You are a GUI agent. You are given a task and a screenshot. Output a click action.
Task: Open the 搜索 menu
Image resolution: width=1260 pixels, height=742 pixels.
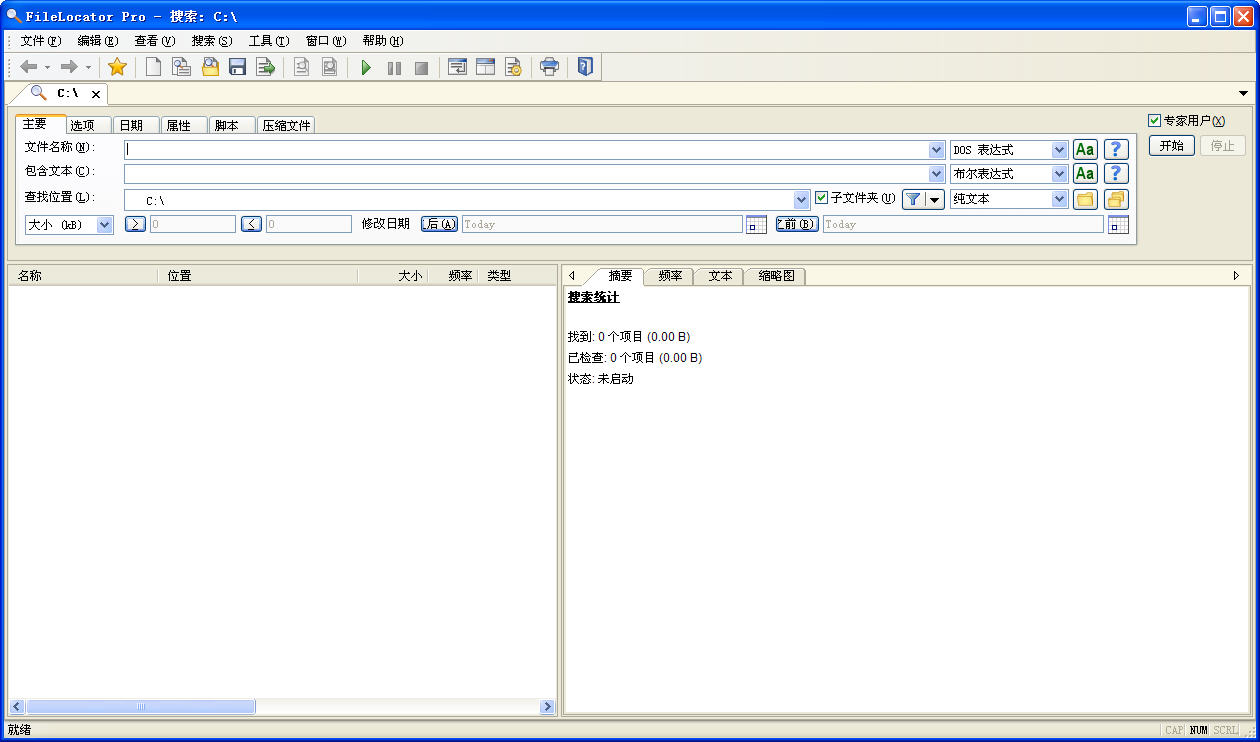pos(211,41)
